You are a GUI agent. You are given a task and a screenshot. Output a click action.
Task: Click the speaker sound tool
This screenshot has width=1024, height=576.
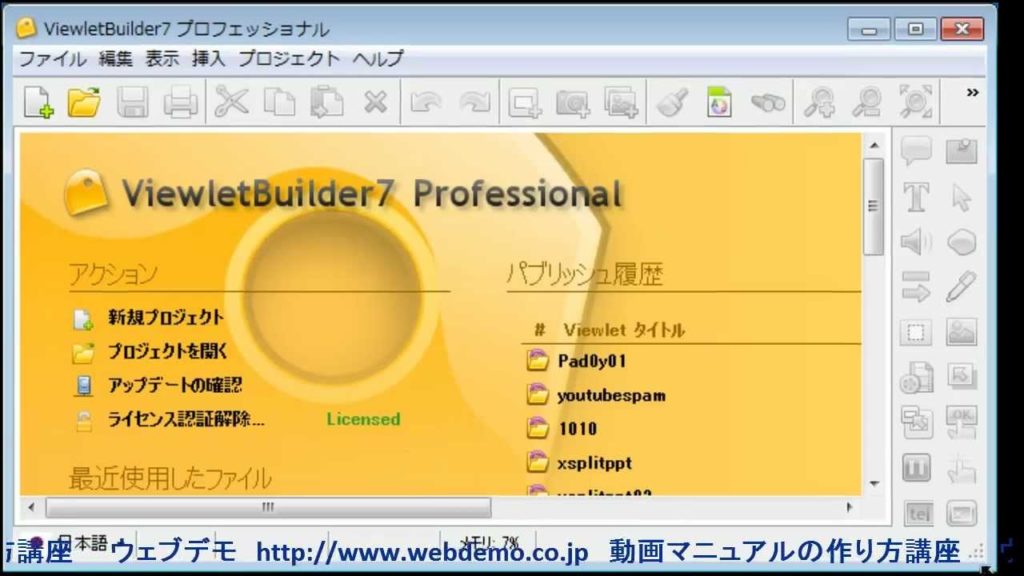click(x=916, y=242)
